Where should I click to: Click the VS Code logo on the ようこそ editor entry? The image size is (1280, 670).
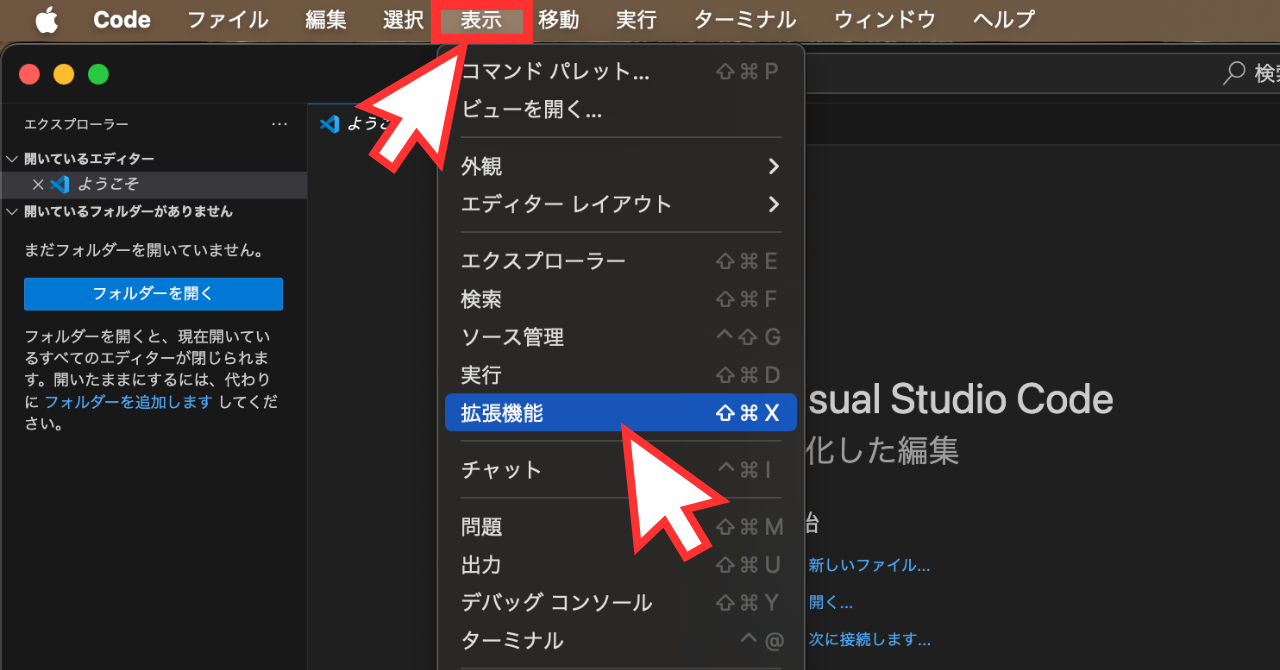coord(59,185)
